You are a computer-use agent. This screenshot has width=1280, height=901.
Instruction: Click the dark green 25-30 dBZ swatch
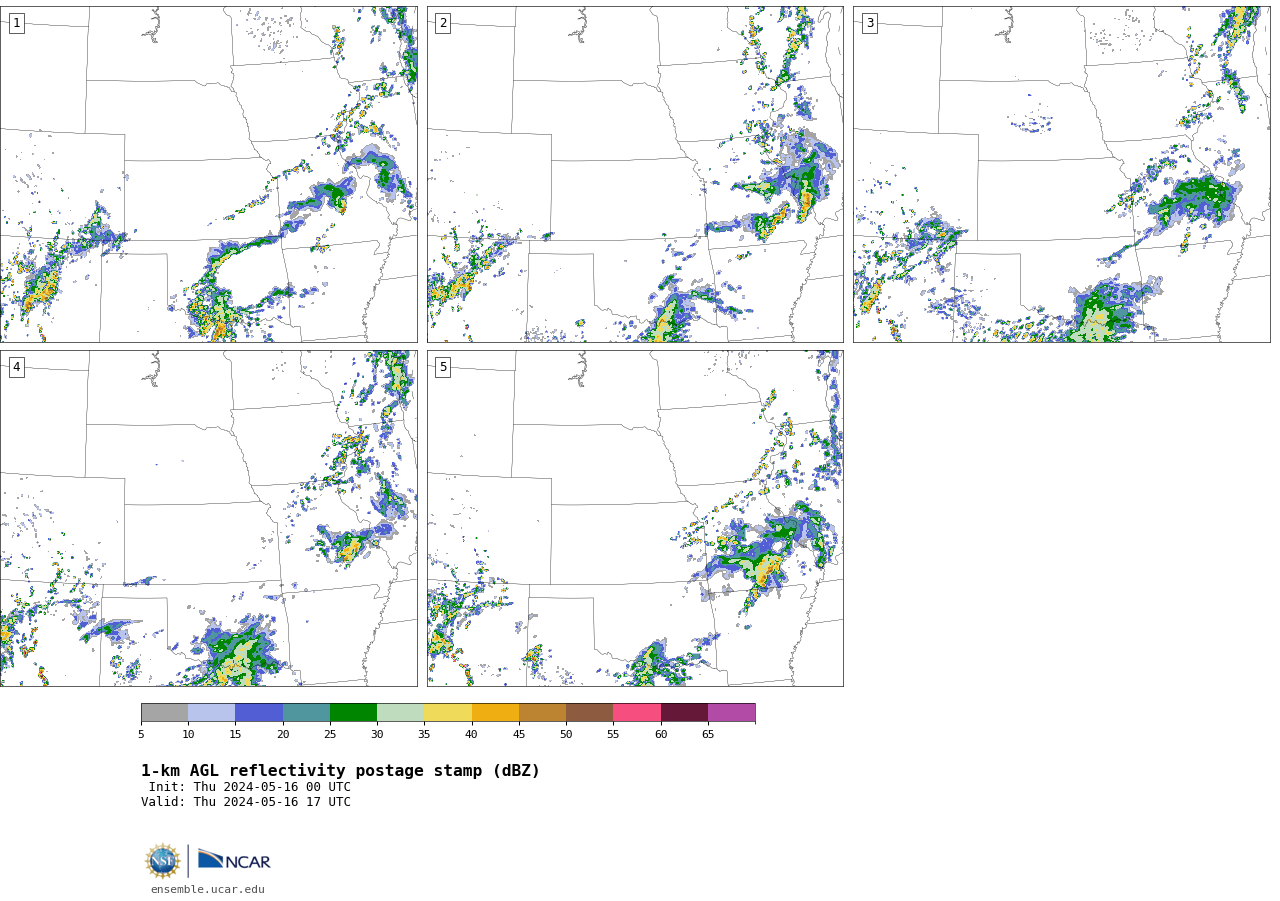click(x=353, y=712)
